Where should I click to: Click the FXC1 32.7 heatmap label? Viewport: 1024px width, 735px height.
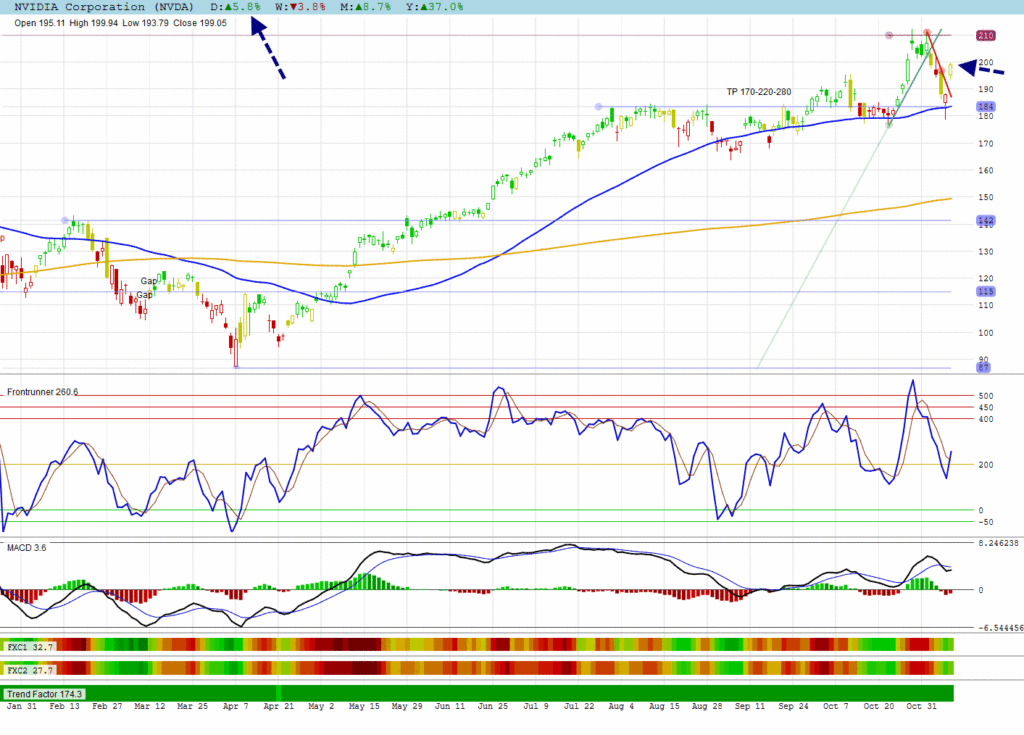coord(30,647)
